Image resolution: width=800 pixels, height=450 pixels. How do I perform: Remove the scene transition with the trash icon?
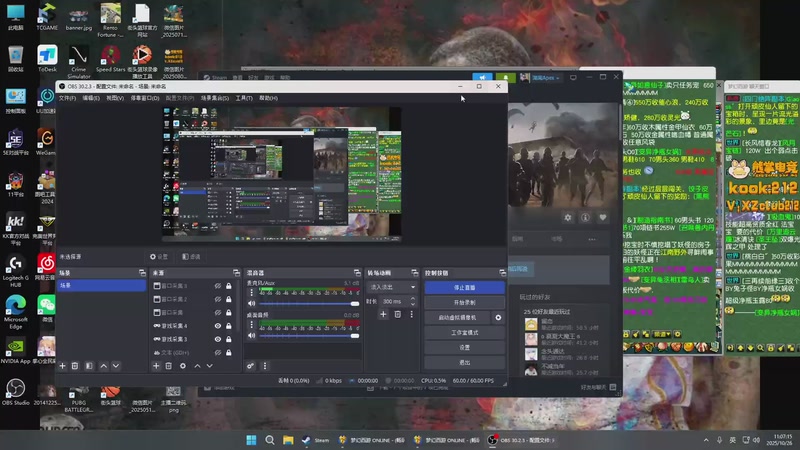[x=397, y=314]
